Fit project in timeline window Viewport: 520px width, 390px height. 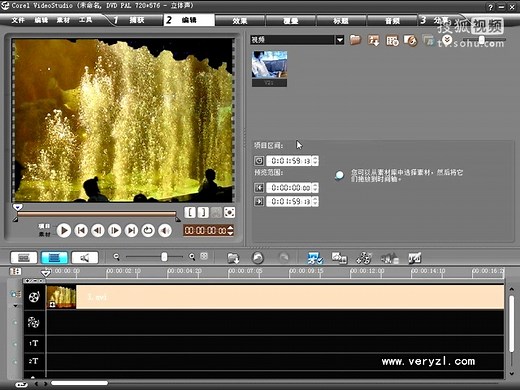click(x=204, y=256)
